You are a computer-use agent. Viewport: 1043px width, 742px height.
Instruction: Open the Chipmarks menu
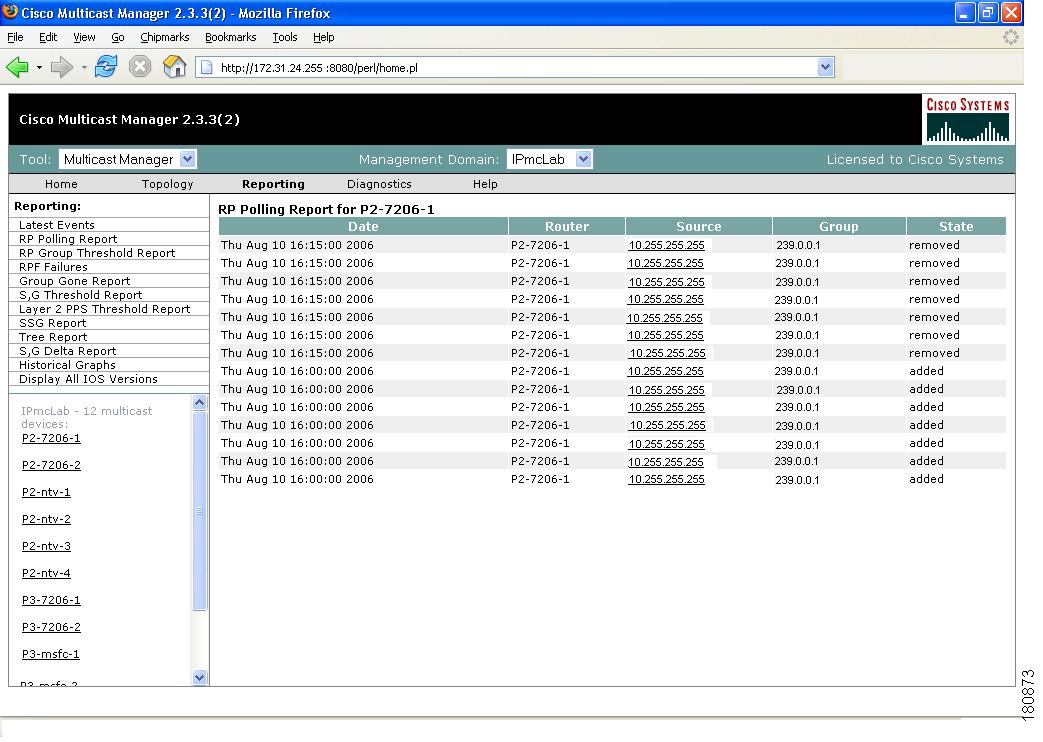(164, 37)
